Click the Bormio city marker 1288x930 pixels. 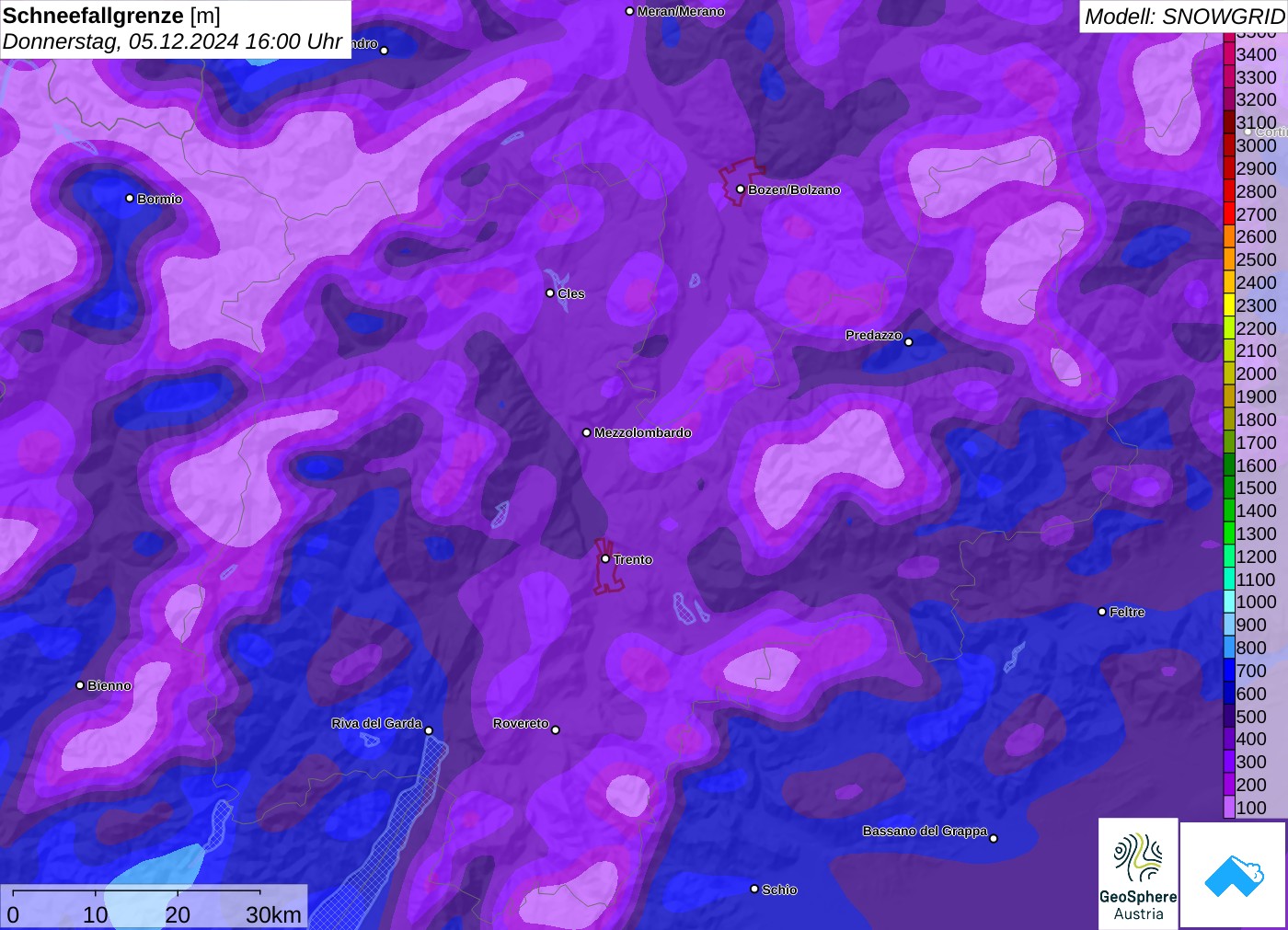click(130, 199)
